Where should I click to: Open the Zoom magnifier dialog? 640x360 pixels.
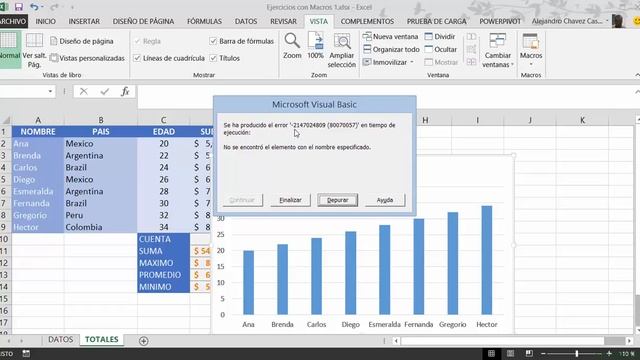pos(292,46)
